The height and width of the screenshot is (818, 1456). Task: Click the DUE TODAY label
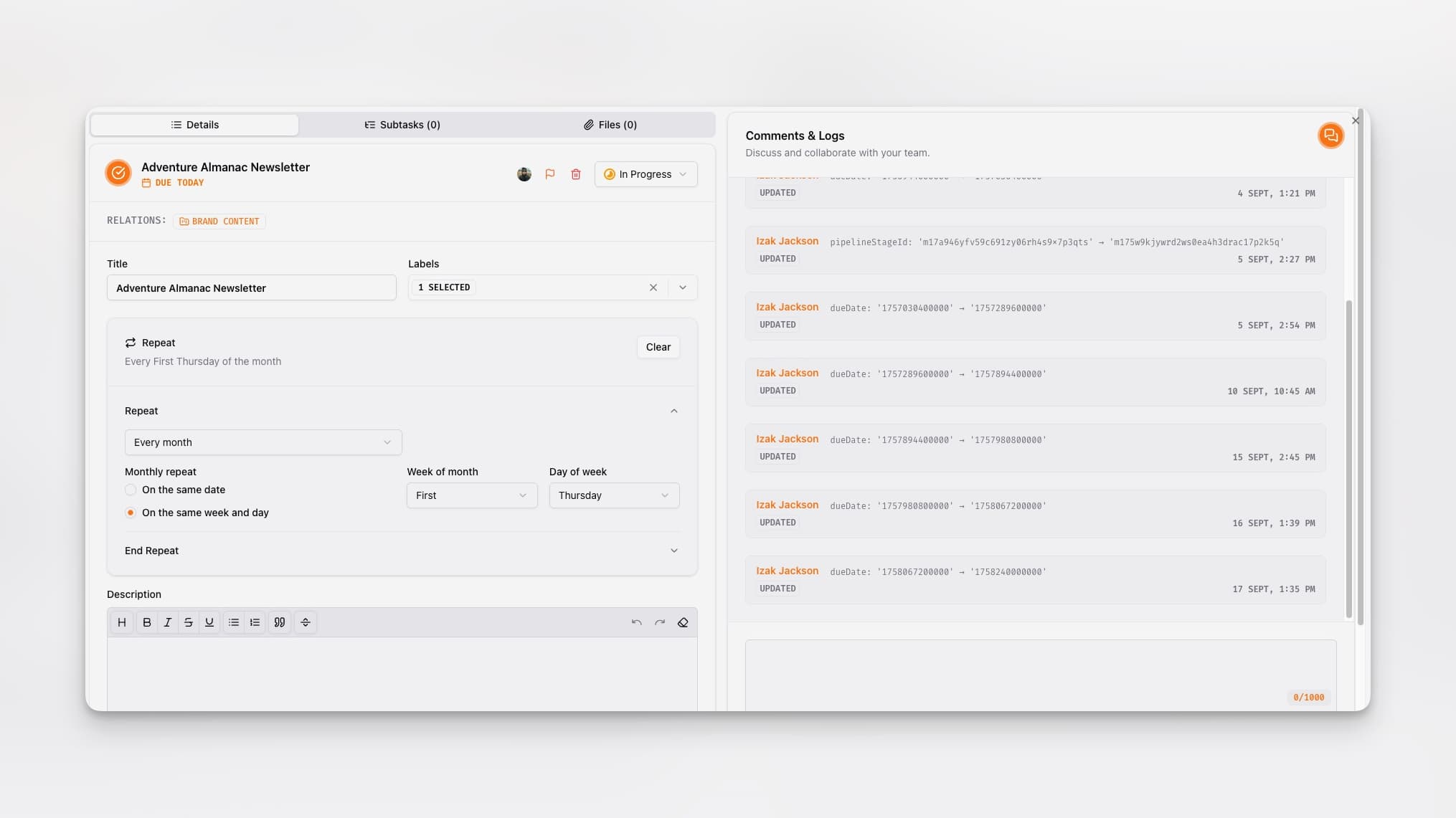pos(179,183)
